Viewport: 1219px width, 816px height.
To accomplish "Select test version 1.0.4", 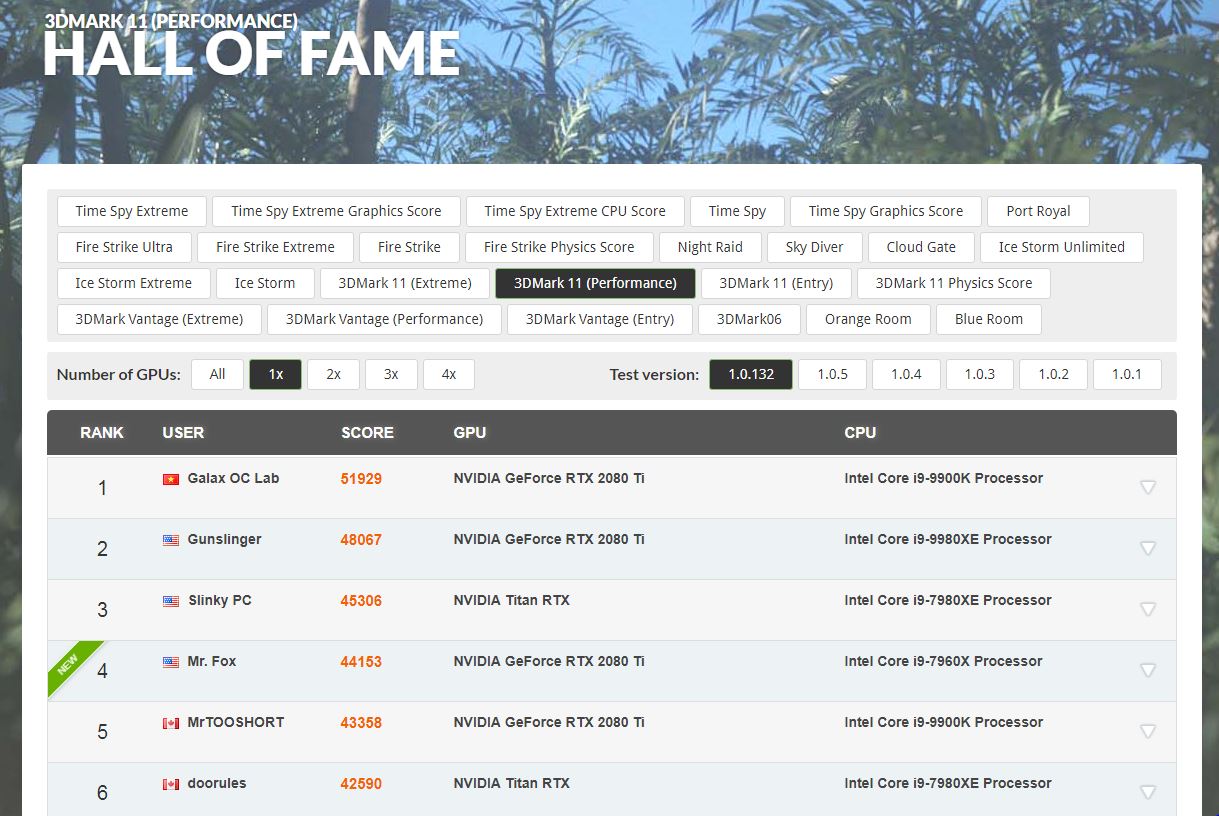I will click(906, 374).
